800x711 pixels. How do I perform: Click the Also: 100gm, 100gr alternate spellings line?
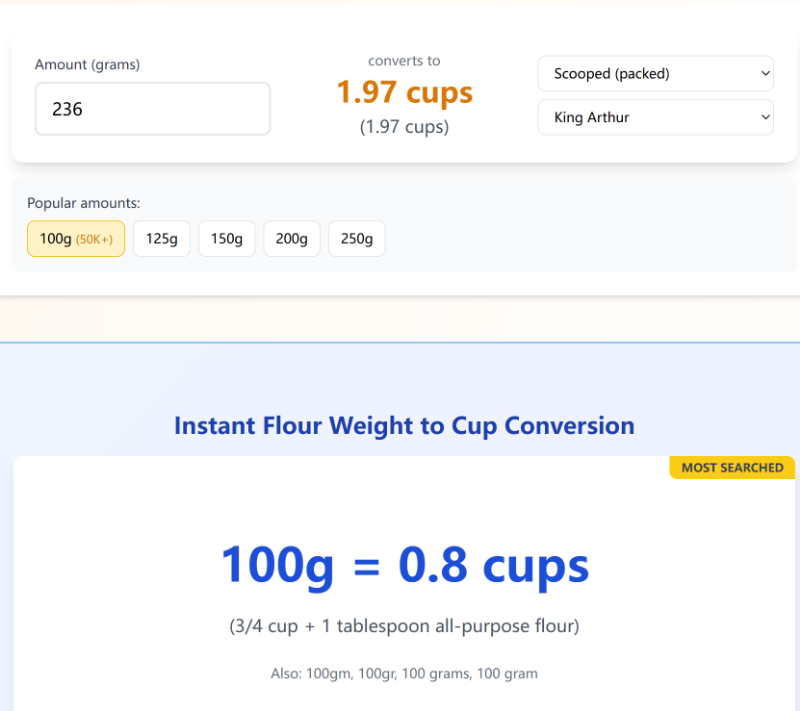[404, 674]
